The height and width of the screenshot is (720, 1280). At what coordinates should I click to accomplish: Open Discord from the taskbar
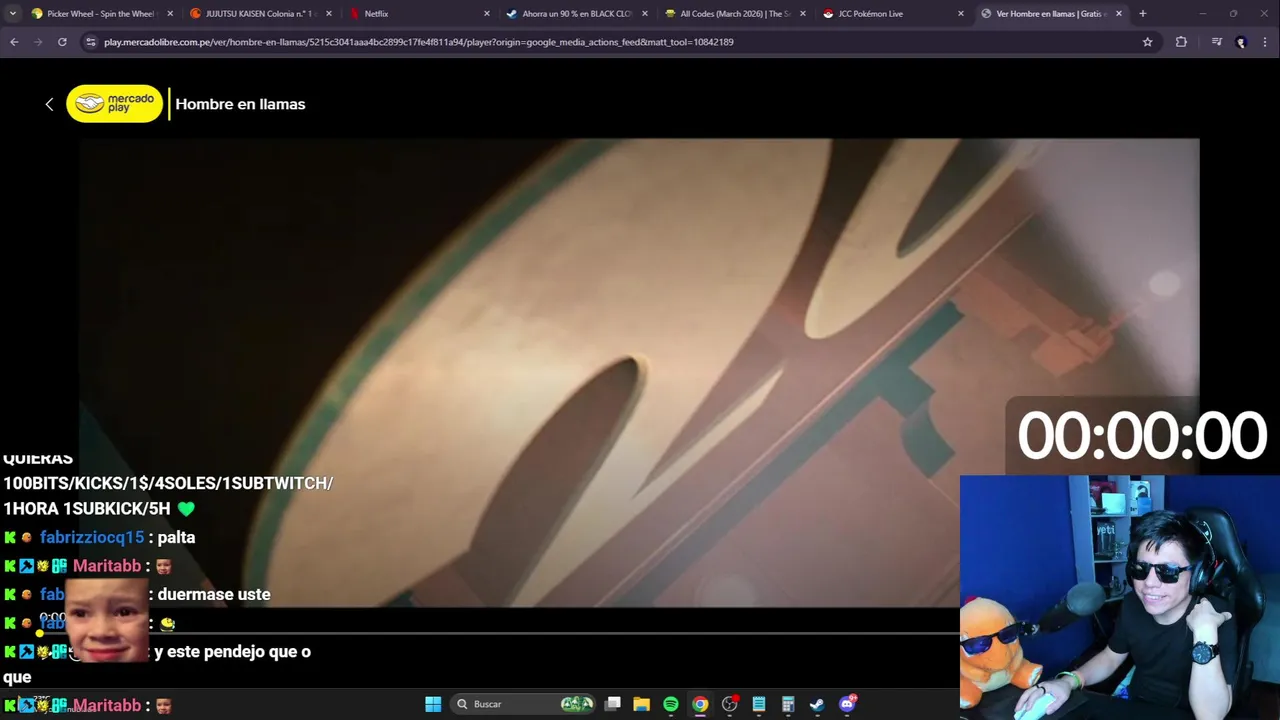(x=847, y=704)
